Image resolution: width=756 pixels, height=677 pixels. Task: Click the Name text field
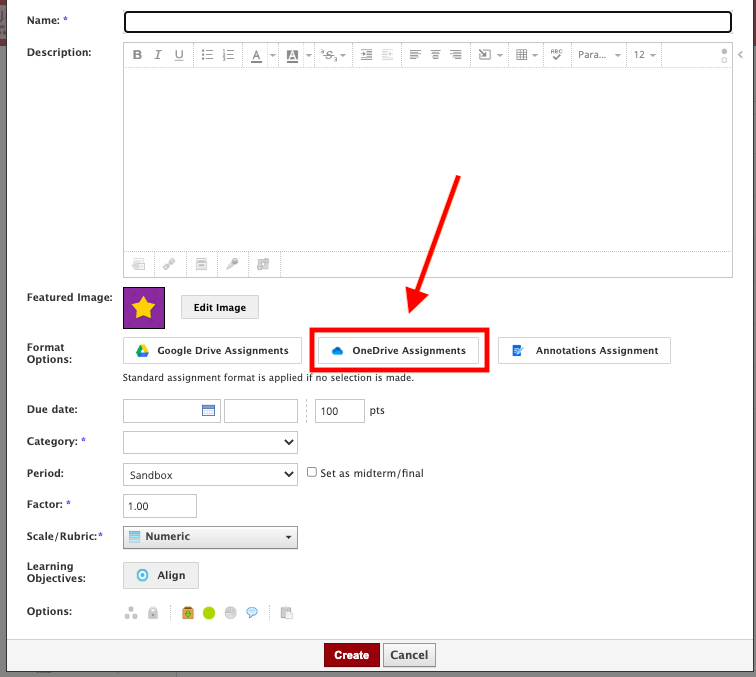pos(428,22)
